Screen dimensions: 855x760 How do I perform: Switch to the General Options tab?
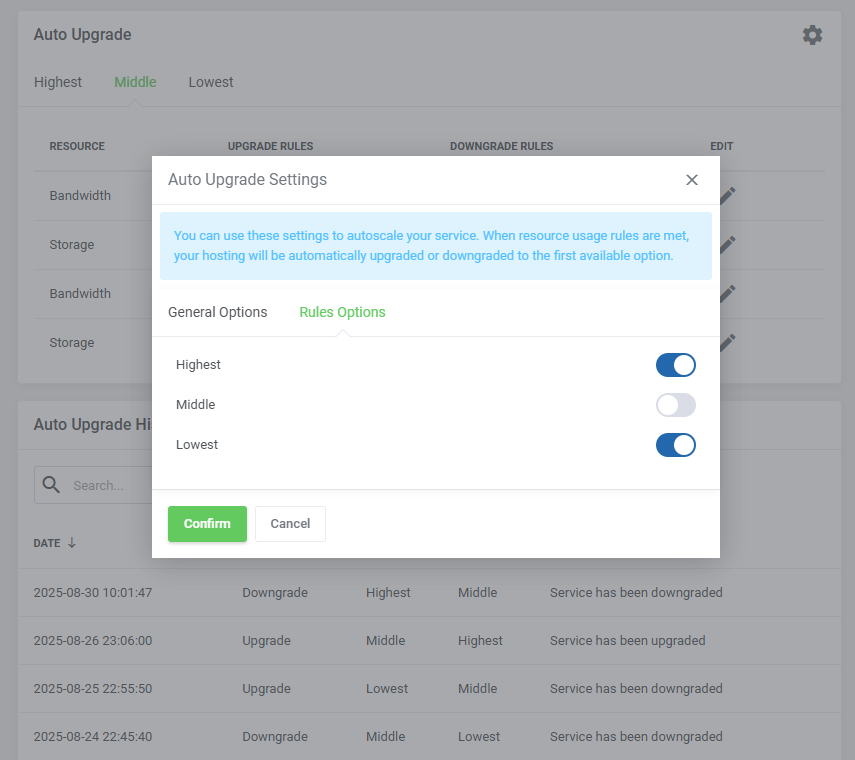coord(217,312)
